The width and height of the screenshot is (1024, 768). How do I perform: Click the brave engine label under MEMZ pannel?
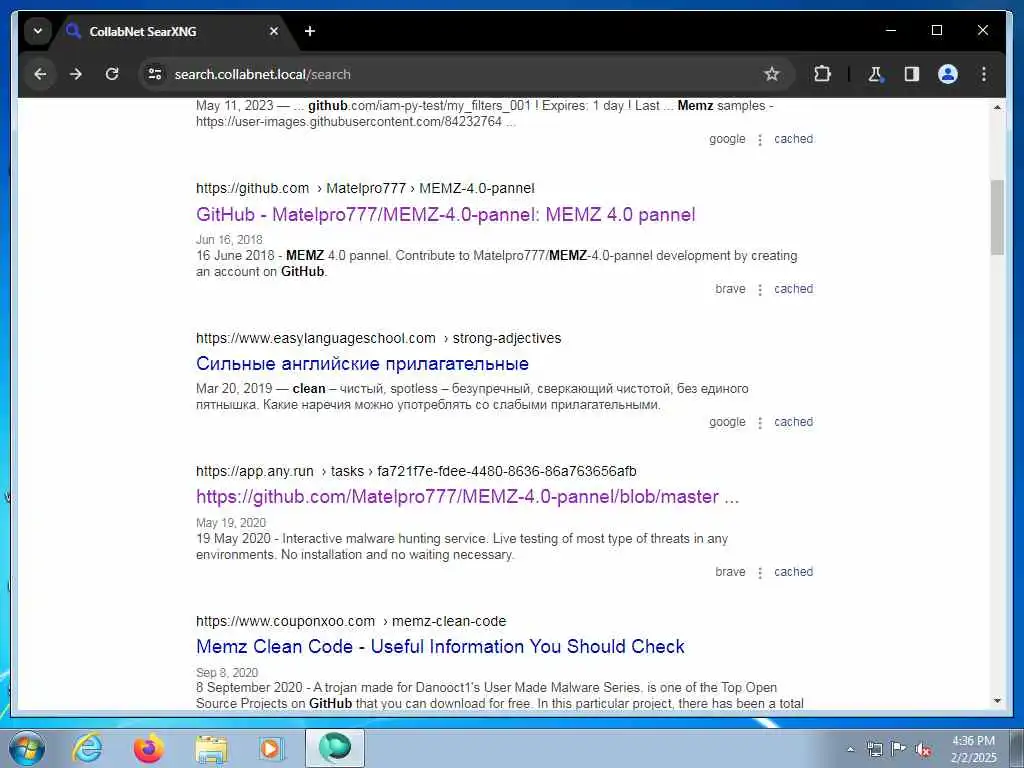[730, 289]
